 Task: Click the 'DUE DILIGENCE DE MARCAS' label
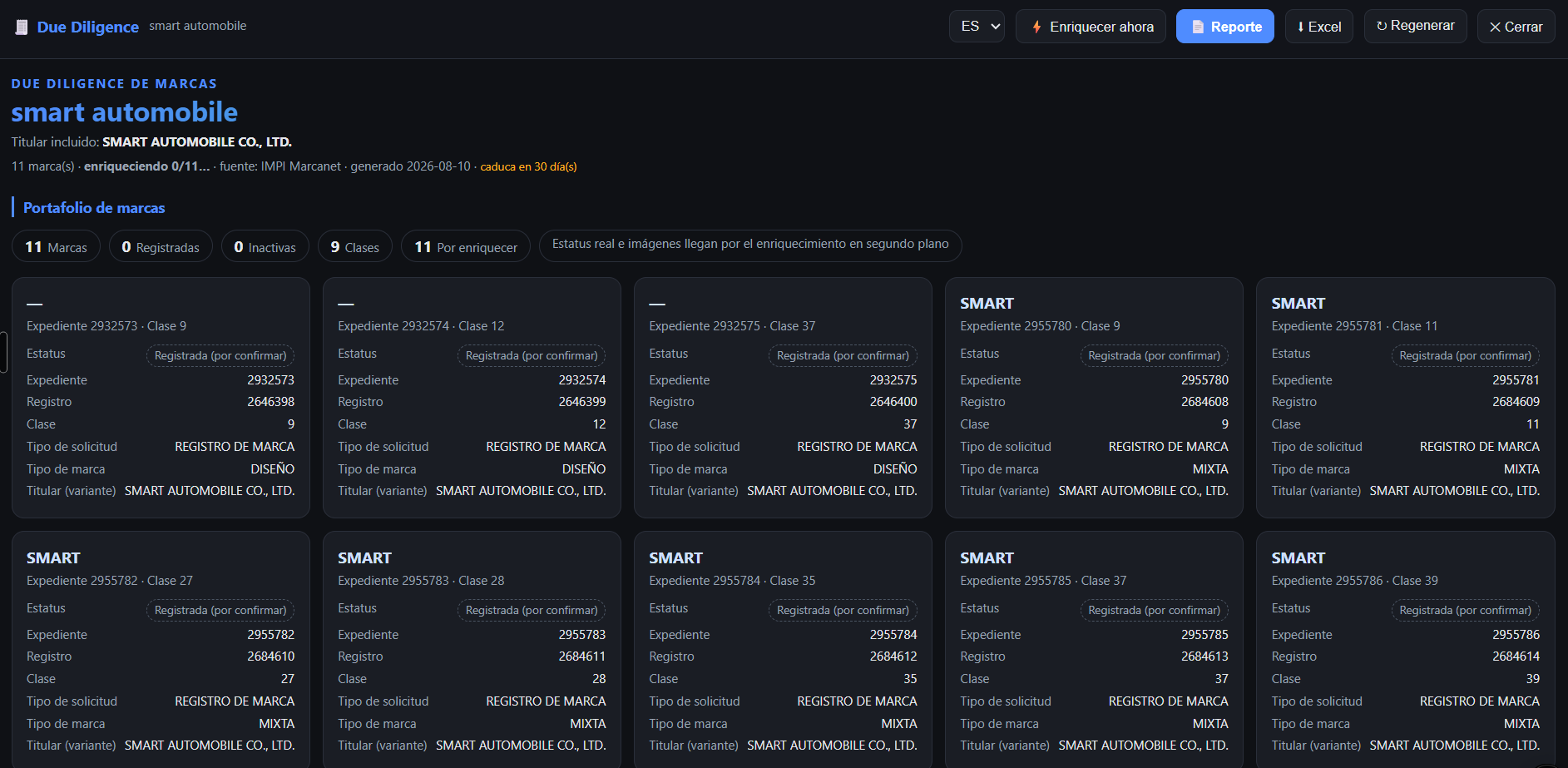(114, 84)
